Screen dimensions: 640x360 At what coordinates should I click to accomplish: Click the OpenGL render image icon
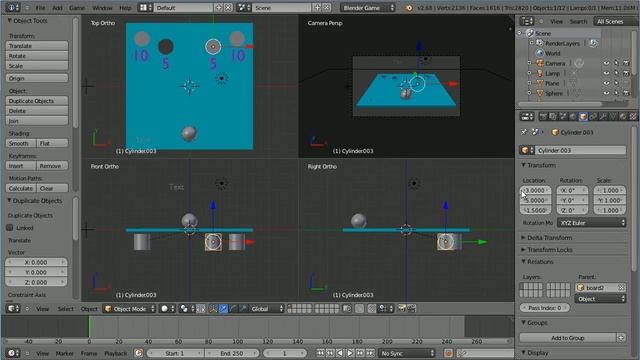[x=402, y=309]
